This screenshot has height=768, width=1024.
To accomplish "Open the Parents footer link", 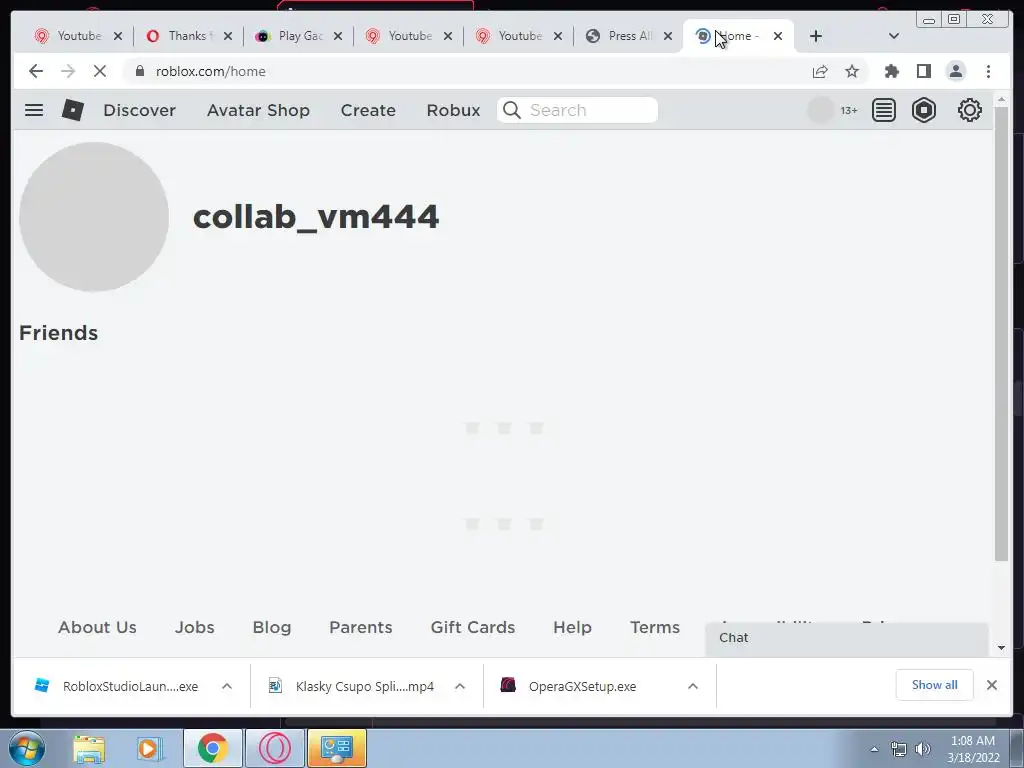I will pos(360,628).
